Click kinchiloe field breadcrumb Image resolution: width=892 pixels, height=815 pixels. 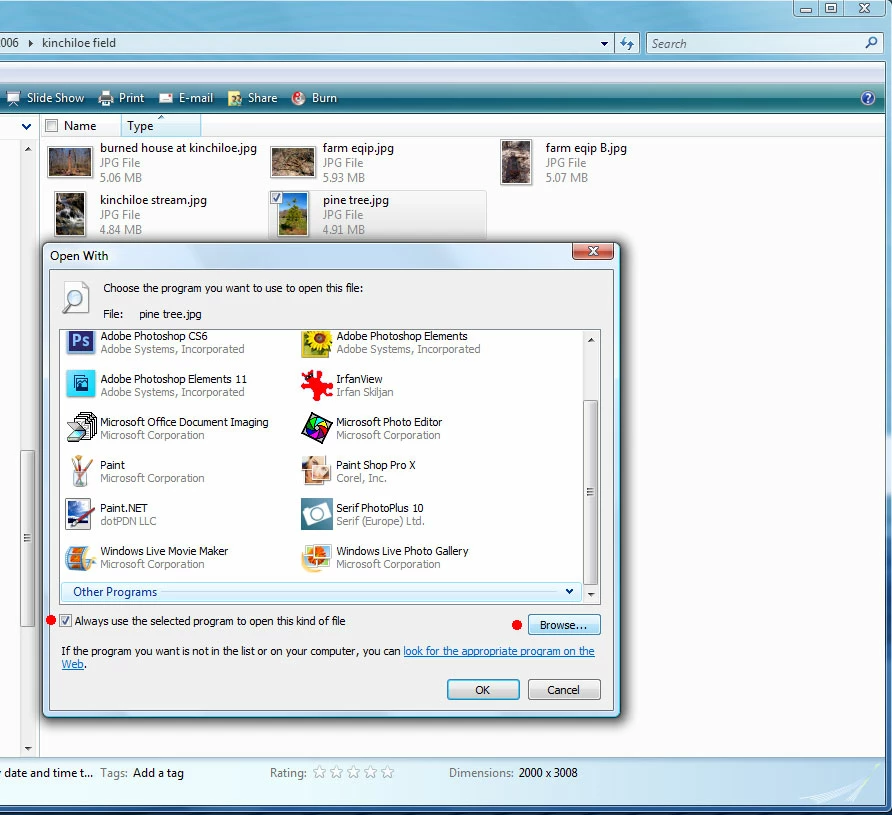coord(79,43)
